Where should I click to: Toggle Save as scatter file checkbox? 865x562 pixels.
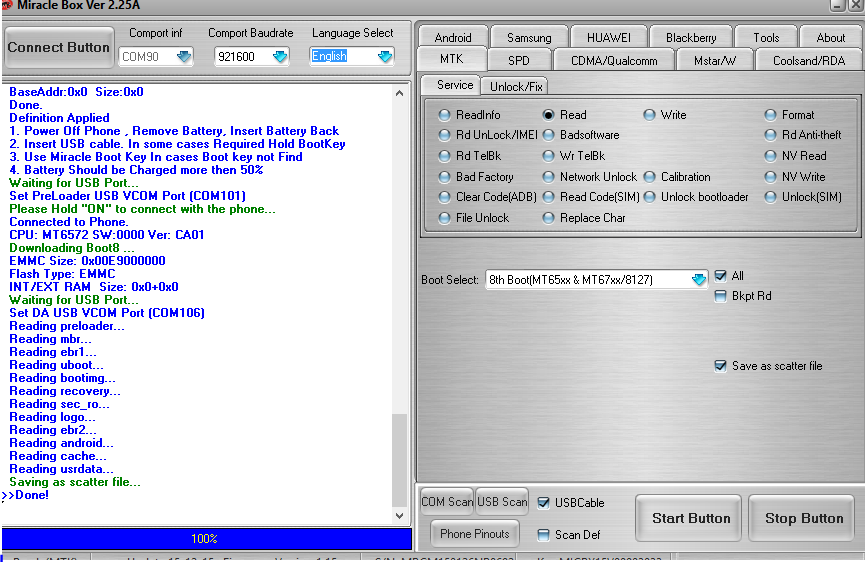coord(720,366)
